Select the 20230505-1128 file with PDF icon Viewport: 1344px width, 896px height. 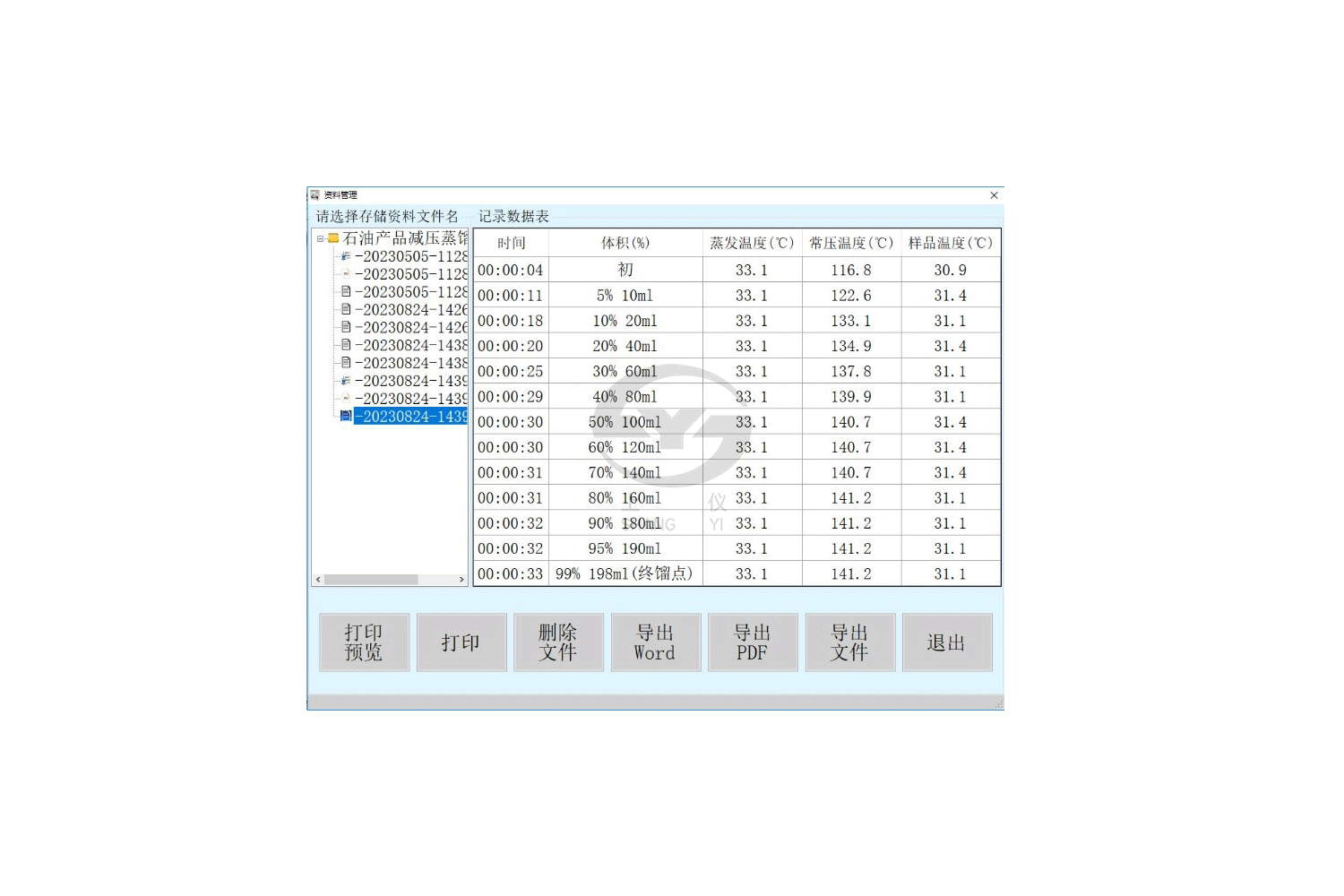pyautogui.click(x=410, y=274)
